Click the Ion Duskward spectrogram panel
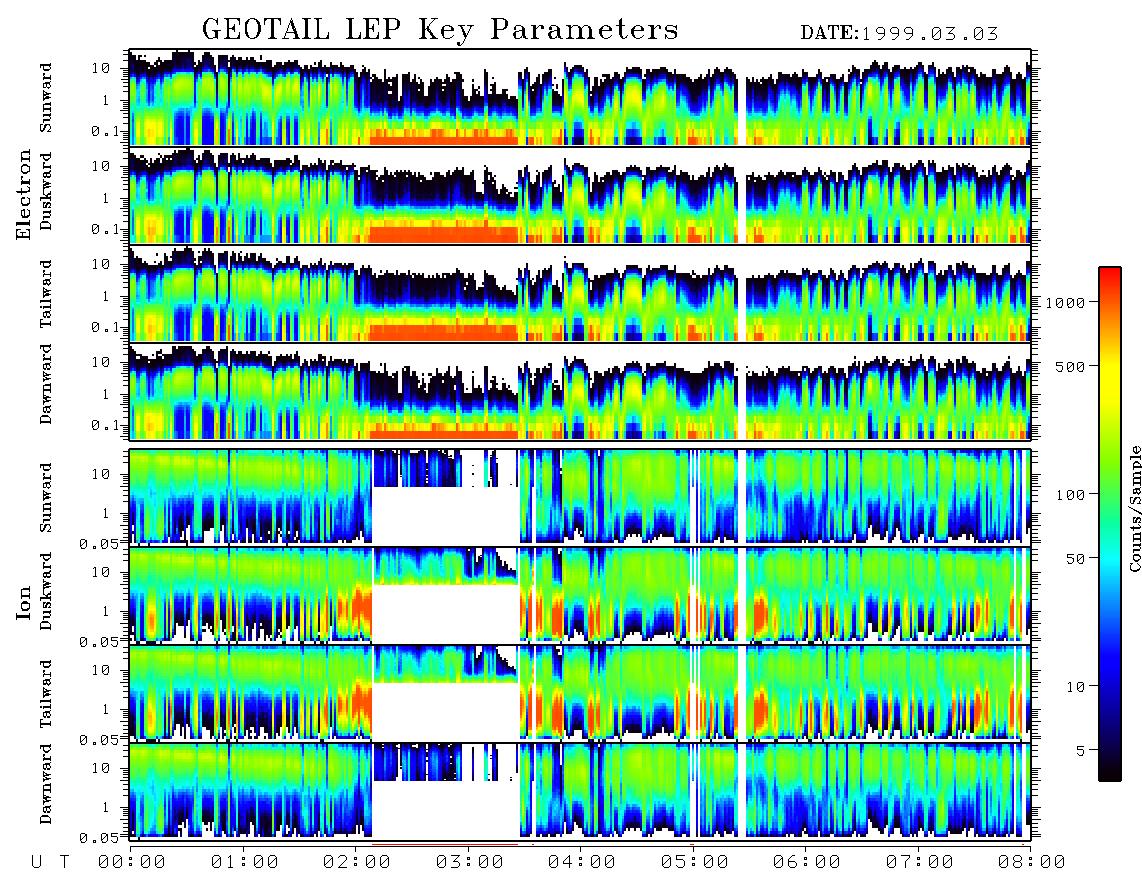This screenshot has height=880, width=1142. click(x=580, y=595)
